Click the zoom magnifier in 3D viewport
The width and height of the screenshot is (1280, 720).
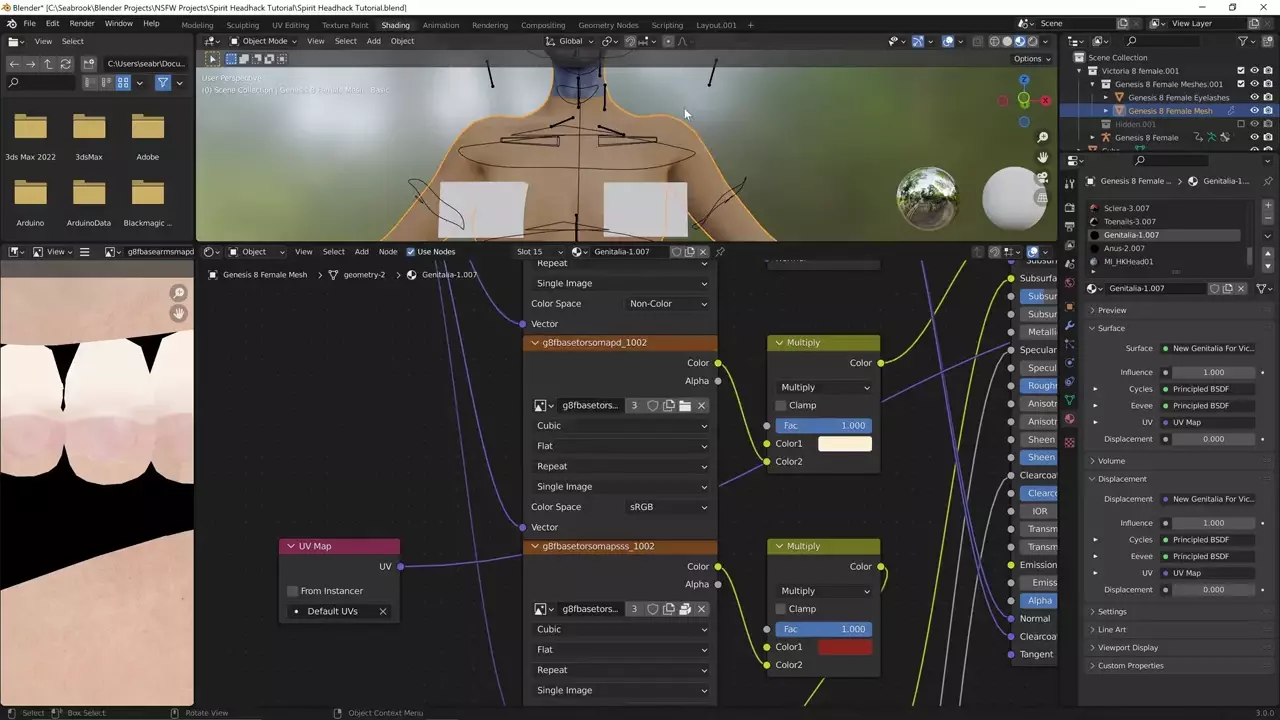pyautogui.click(x=1042, y=137)
